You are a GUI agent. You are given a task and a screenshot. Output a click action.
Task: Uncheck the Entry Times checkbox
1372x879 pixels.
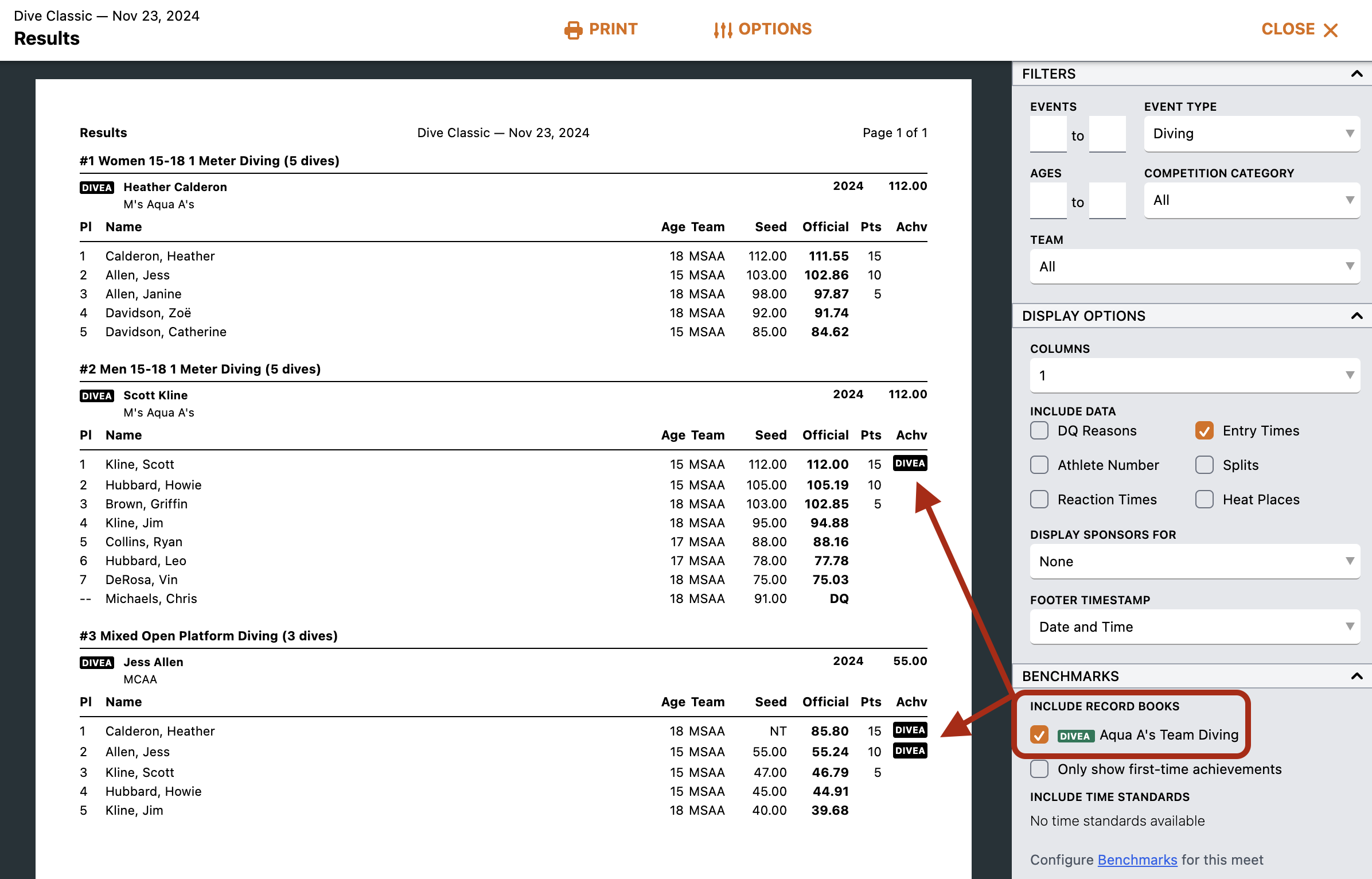[x=1205, y=431]
